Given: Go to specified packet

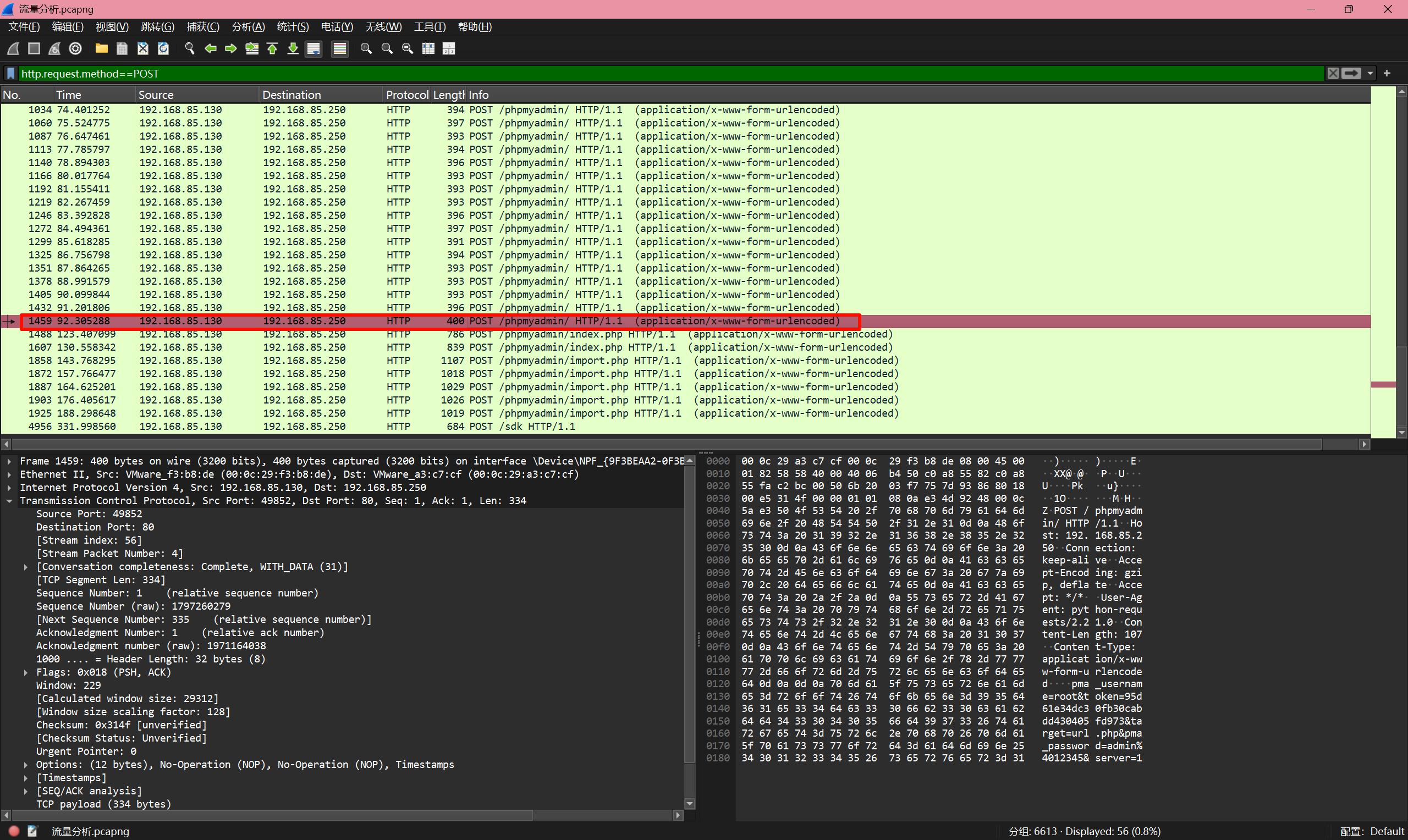Looking at the screenshot, I should pos(252,49).
